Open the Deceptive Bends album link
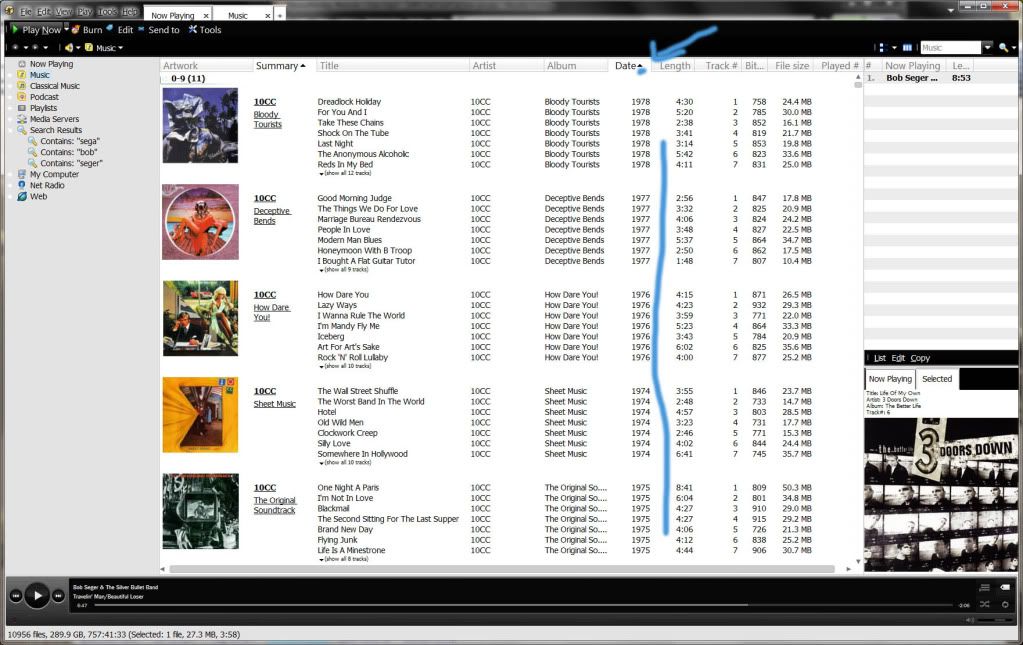1023x645 pixels. point(271,216)
